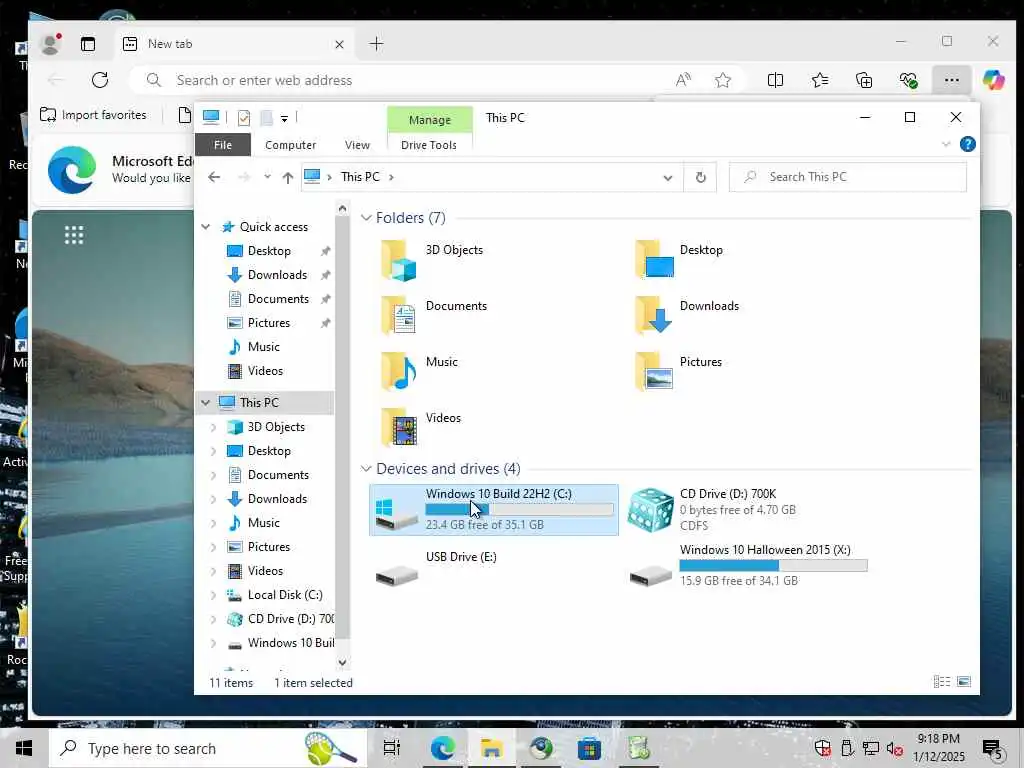
Task: Open a new Edge tab with plus
Action: [x=376, y=44]
